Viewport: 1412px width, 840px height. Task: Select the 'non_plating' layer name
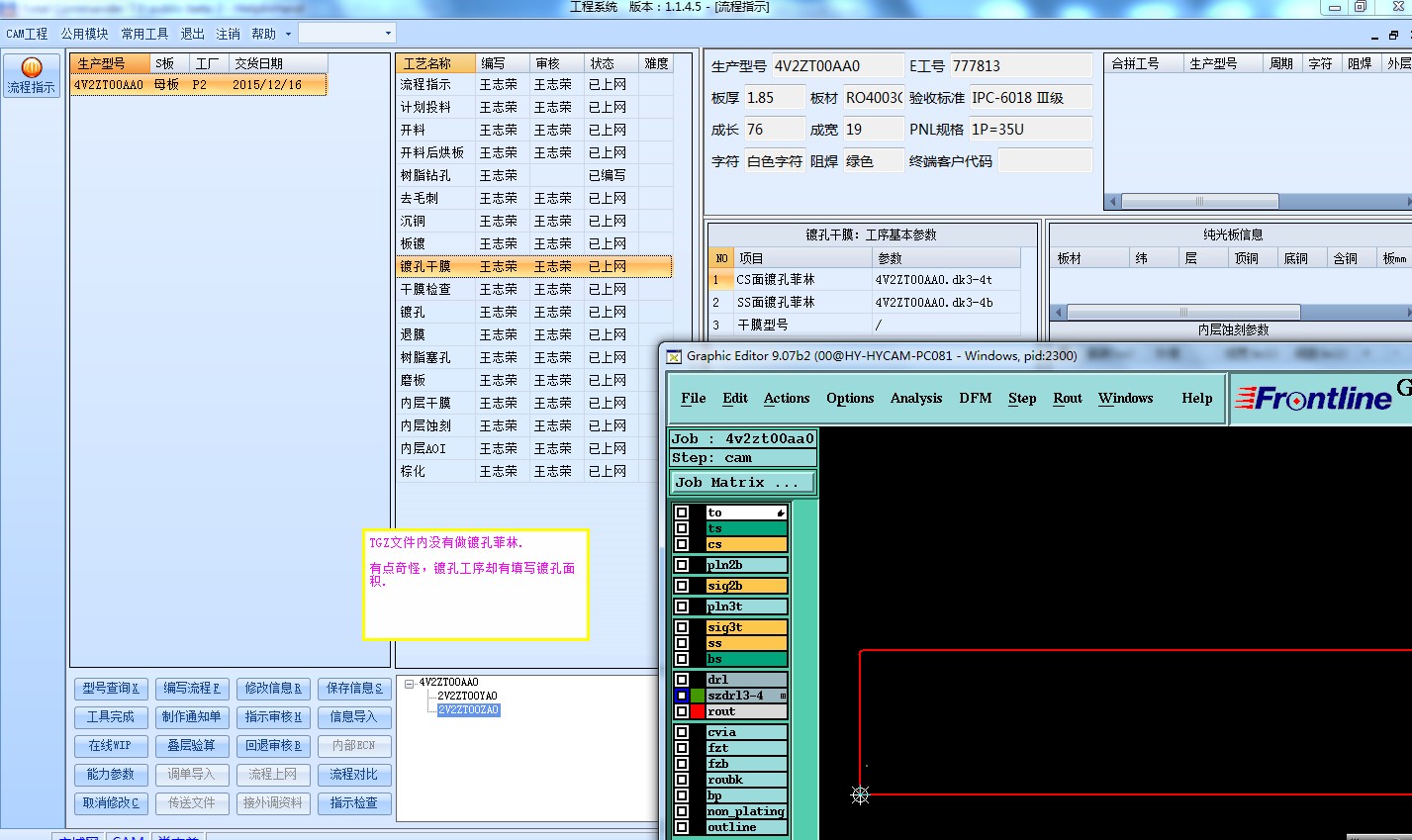click(x=746, y=811)
